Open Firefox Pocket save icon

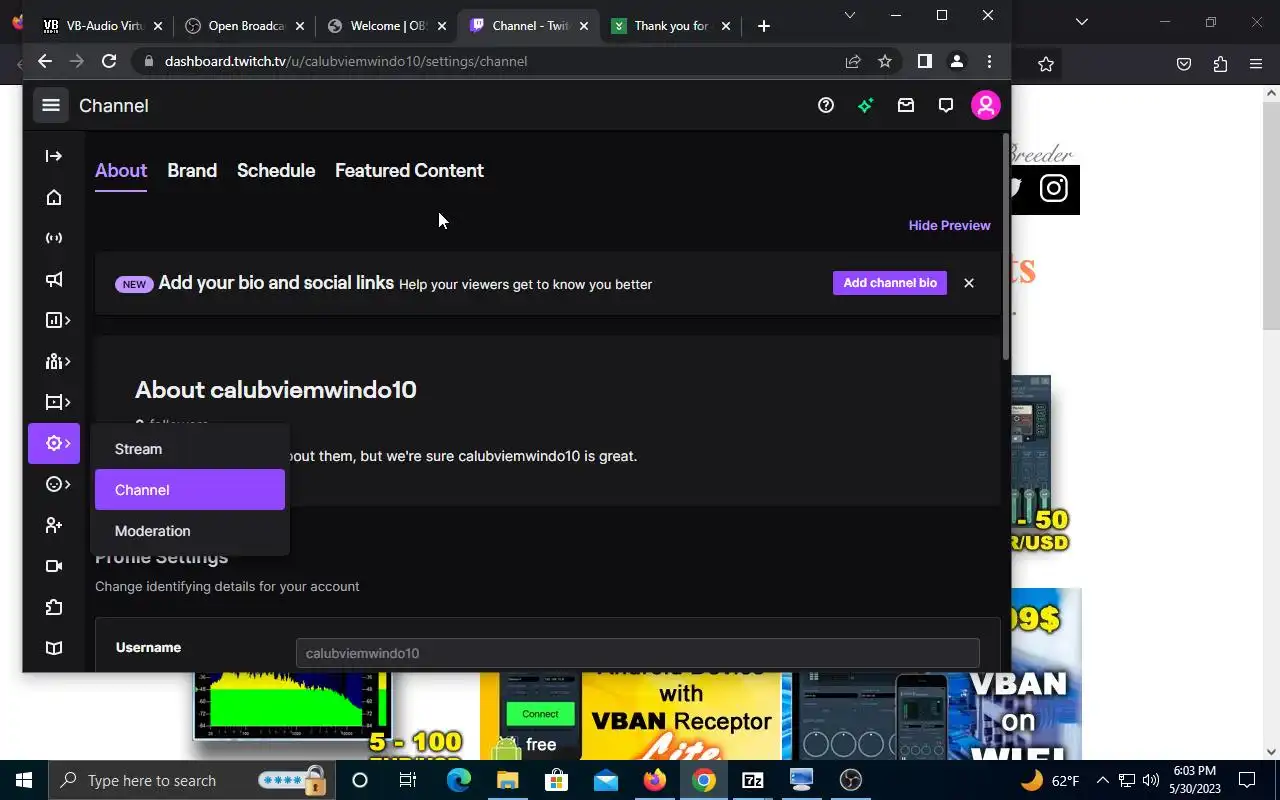click(1184, 64)
